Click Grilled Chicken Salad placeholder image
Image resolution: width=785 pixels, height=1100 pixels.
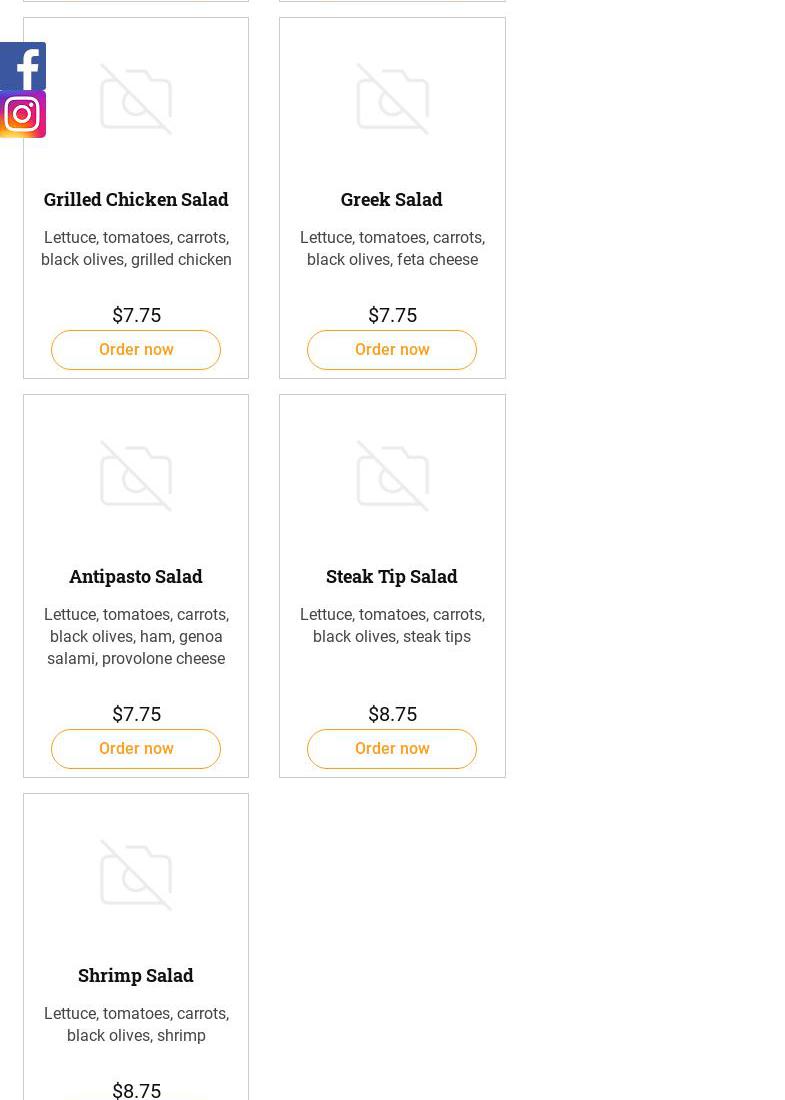pyautogui.click(x=136, y=99)
